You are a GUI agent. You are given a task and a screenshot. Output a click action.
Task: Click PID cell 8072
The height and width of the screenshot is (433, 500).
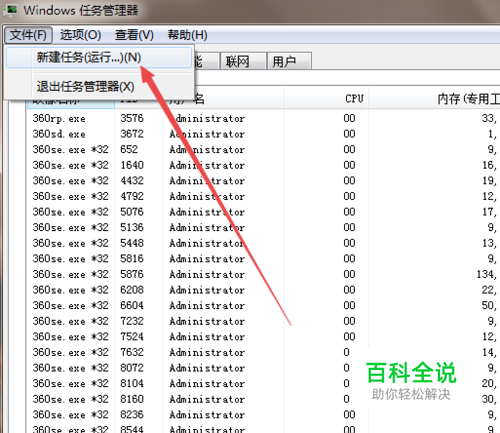[x=132, y=368]
